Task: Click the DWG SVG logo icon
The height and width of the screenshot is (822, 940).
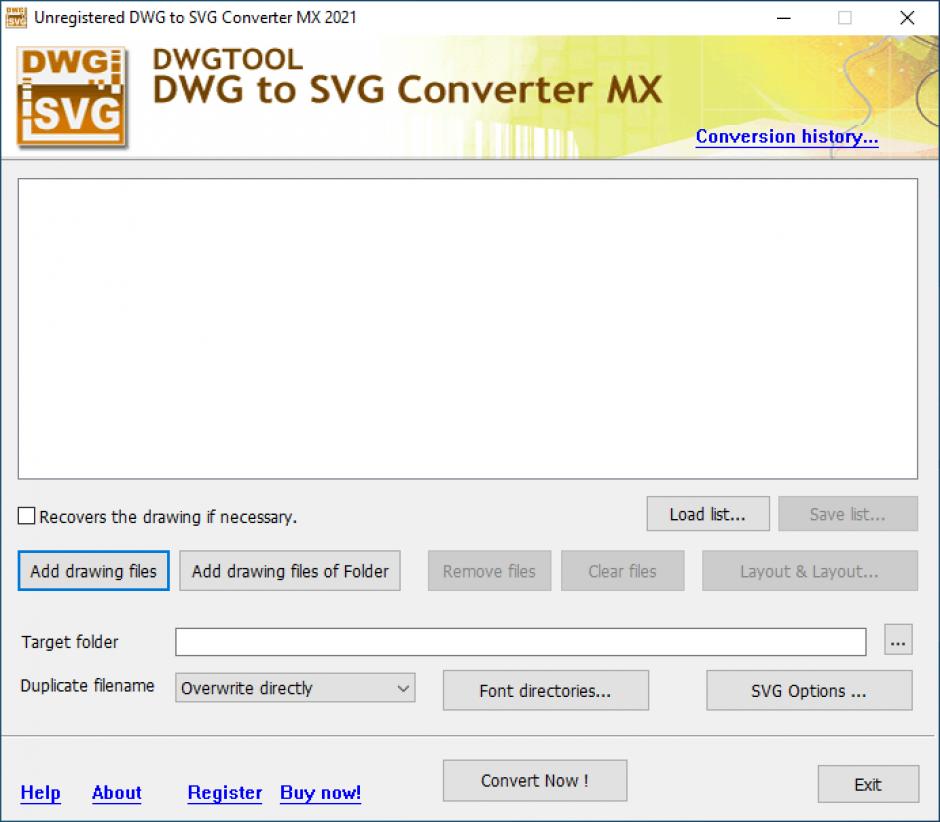Action: [72, 97]
